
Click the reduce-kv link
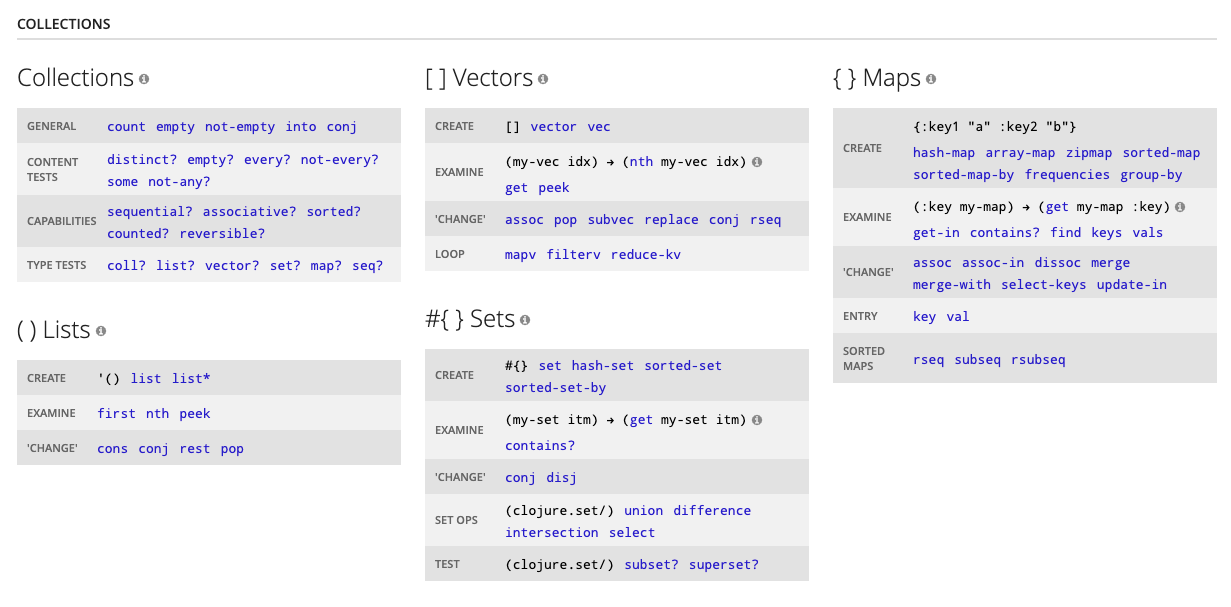click(x=647, y=255)
